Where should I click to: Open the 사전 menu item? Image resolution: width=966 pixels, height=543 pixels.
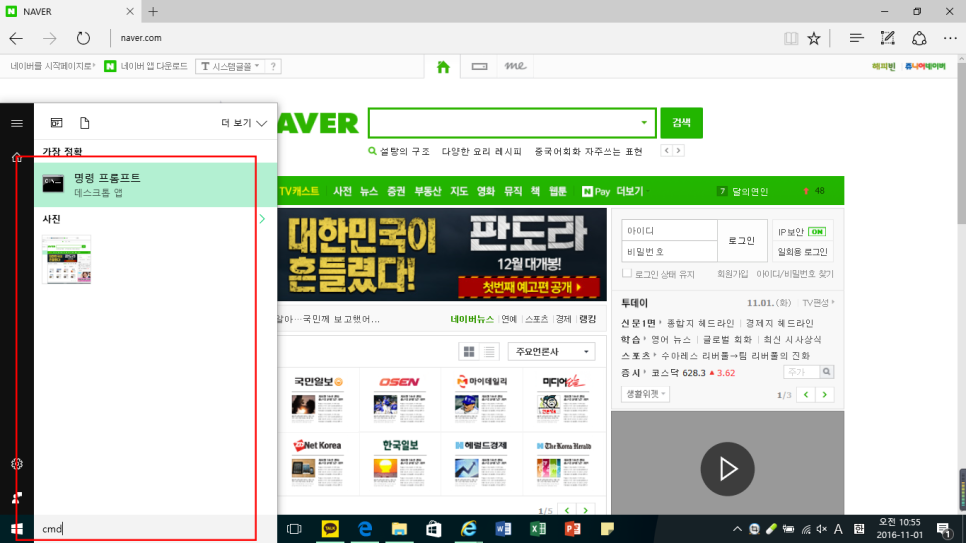(x=342, y=191)
